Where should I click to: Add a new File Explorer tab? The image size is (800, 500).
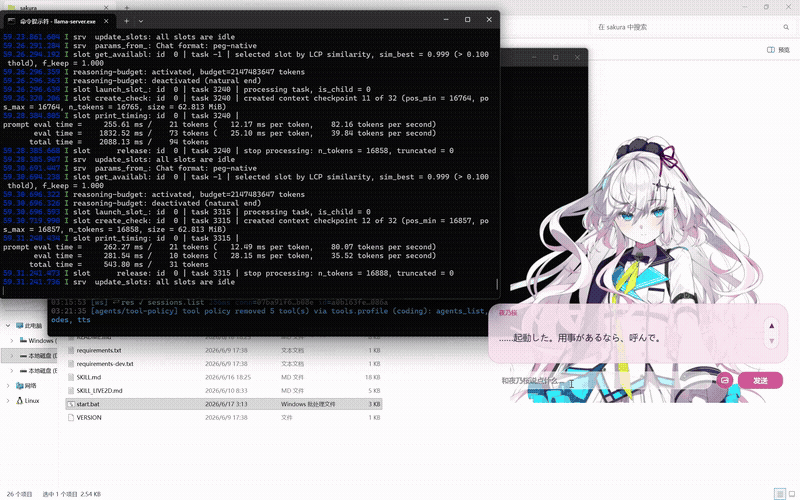click(x=127, y=7)
